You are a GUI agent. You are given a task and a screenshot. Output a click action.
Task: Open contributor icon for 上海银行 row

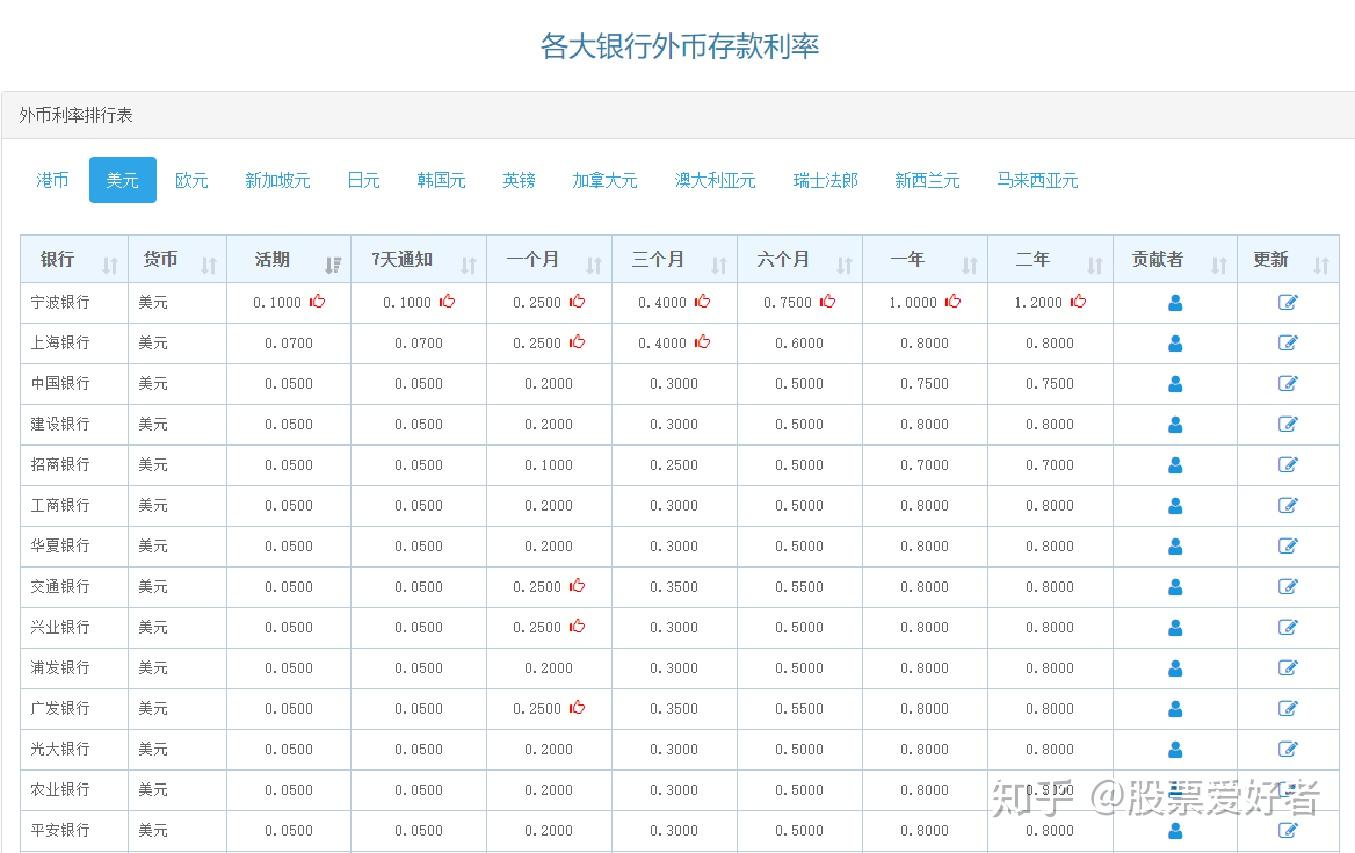(1175, 343)
